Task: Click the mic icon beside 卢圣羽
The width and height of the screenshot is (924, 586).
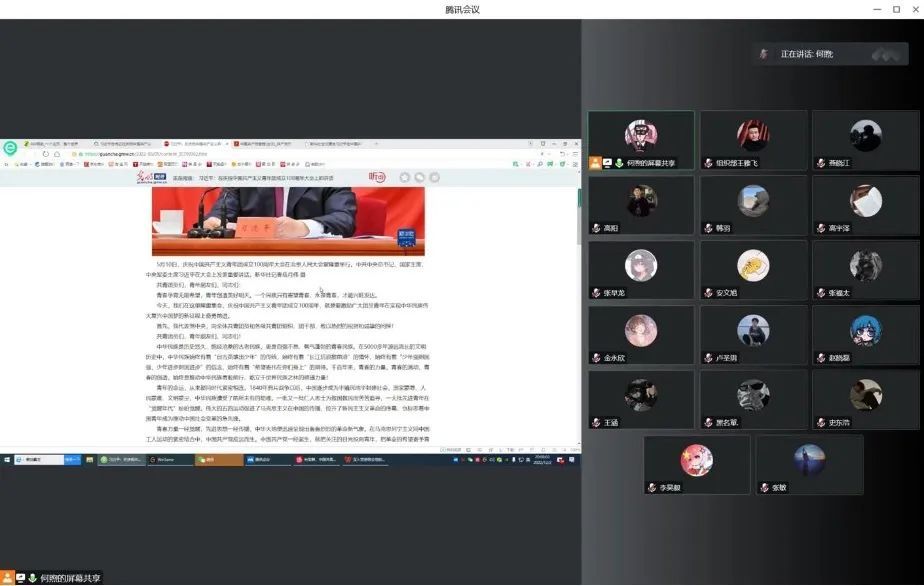Action: [x=709, y=358]
